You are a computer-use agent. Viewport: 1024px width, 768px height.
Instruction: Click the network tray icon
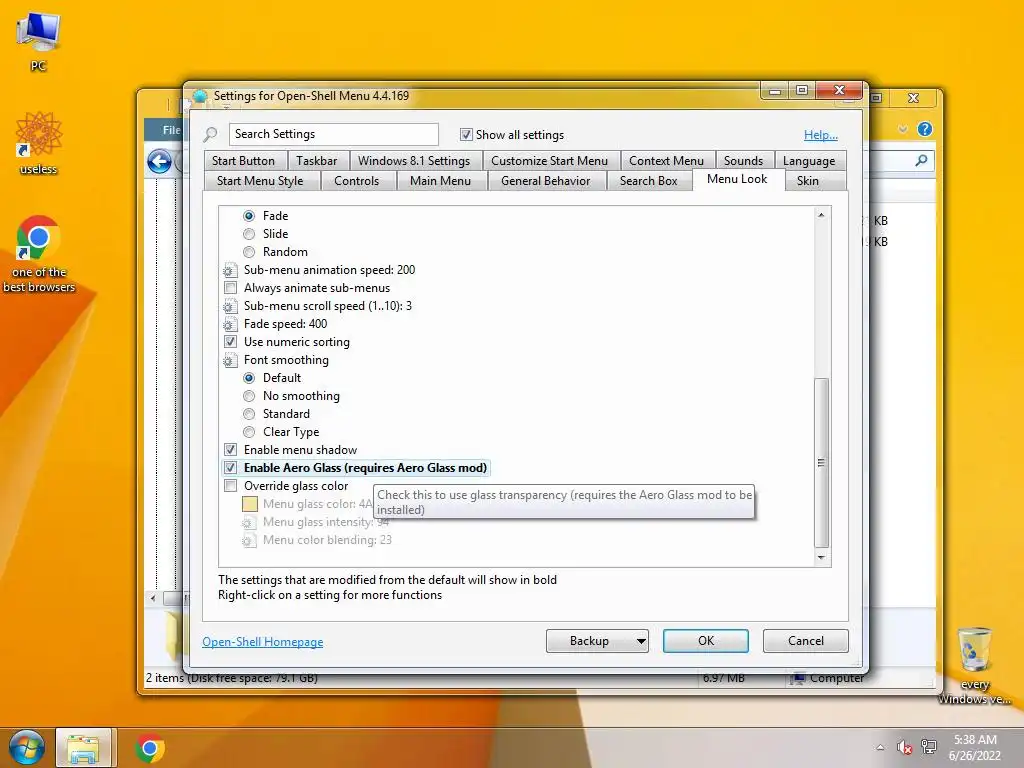tap(929, 747)
